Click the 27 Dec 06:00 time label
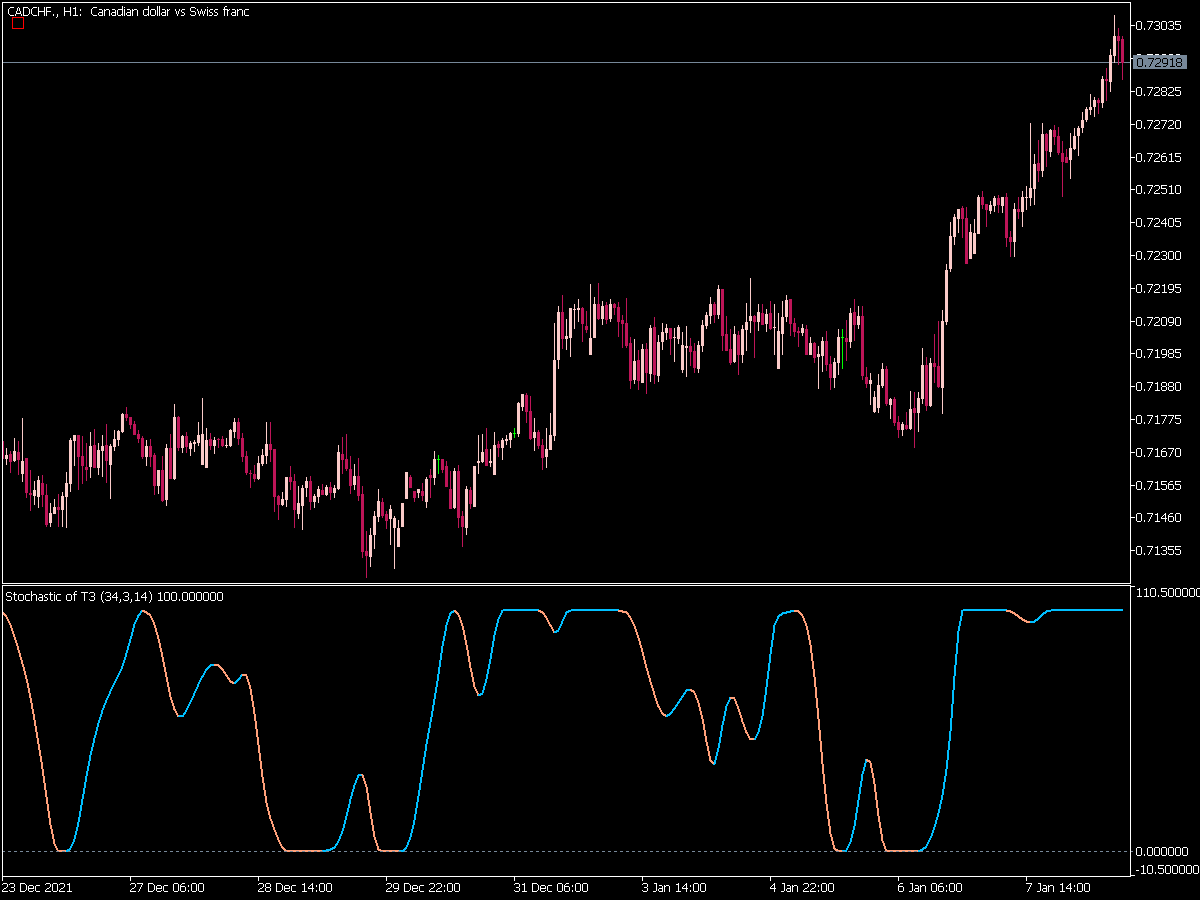The width and height of the screenshot is (1200, 900). pyautogui.click(x=167, y=887)
